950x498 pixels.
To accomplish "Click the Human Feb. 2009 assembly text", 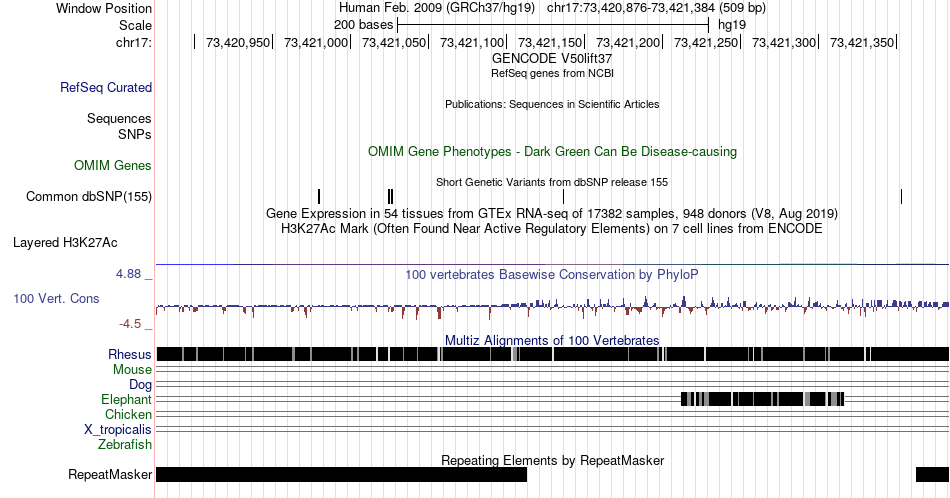I will click(437, 8).
